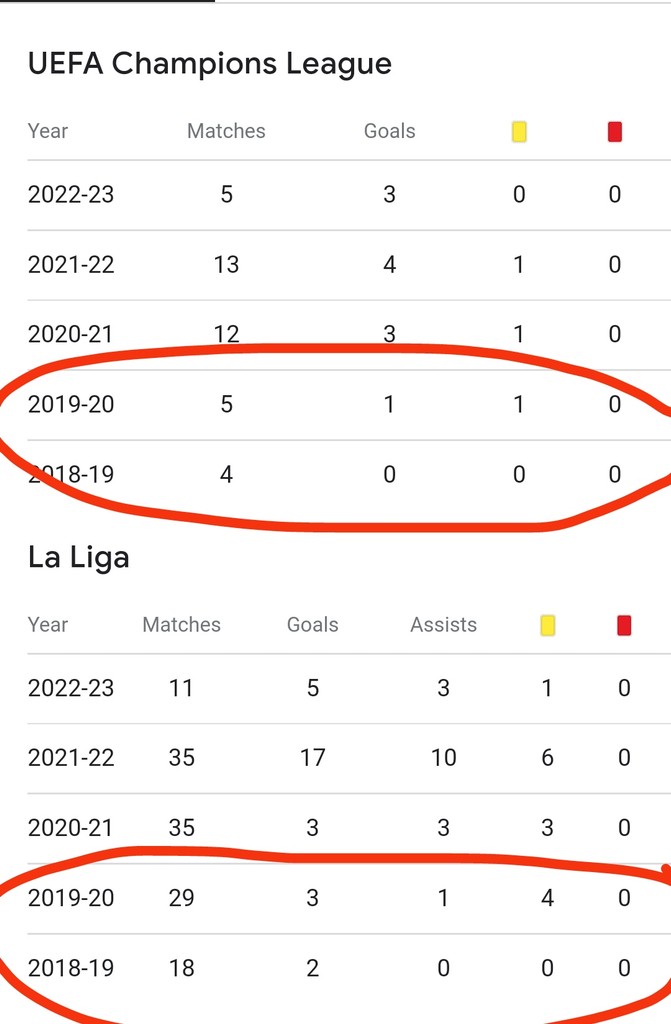Select the La Liga 2021-22 season row
The width and height of the screenshot is (671, 1024).
point(349,758)
